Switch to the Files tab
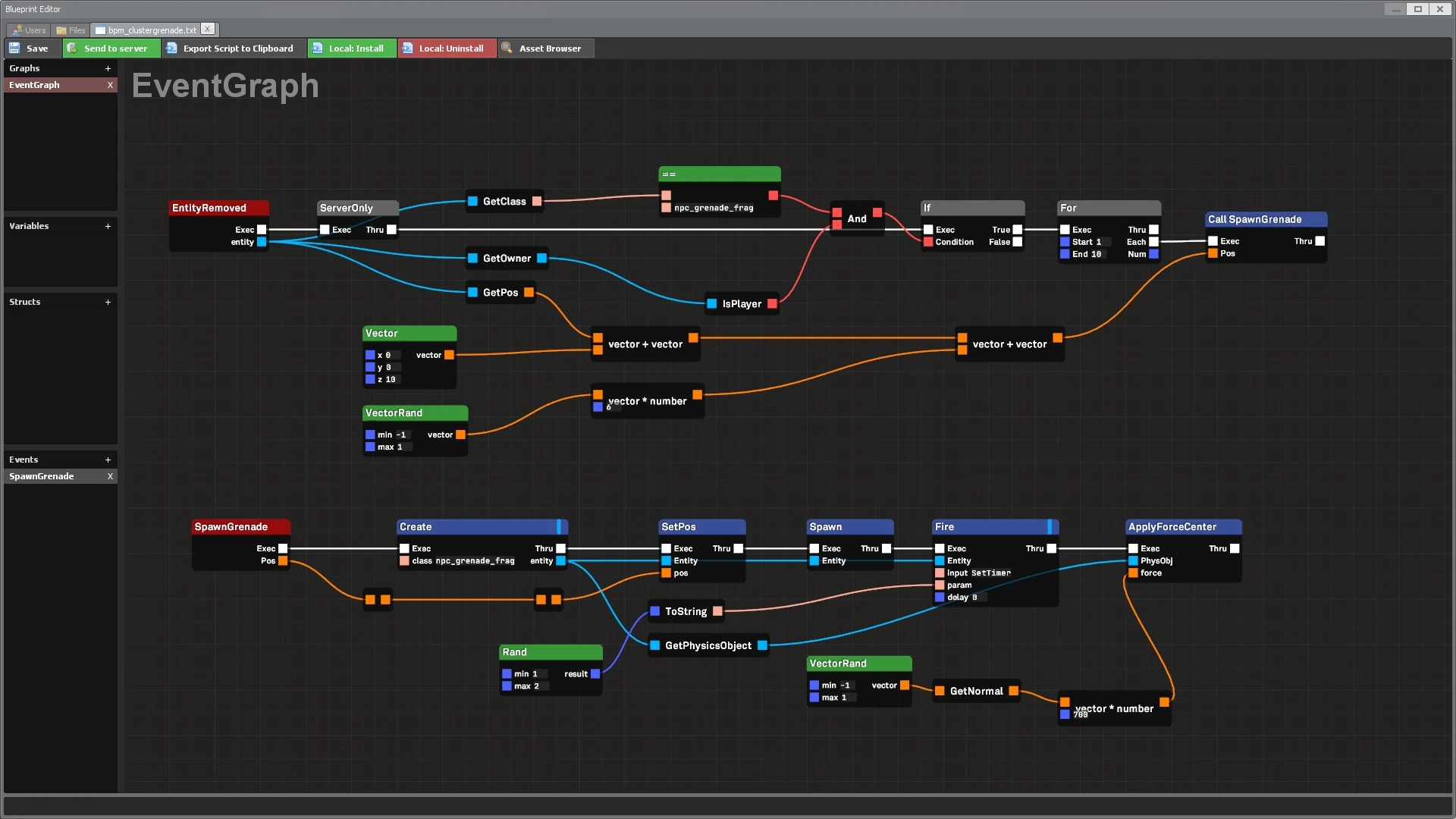 pyautogui.click(x=71, y=30)
